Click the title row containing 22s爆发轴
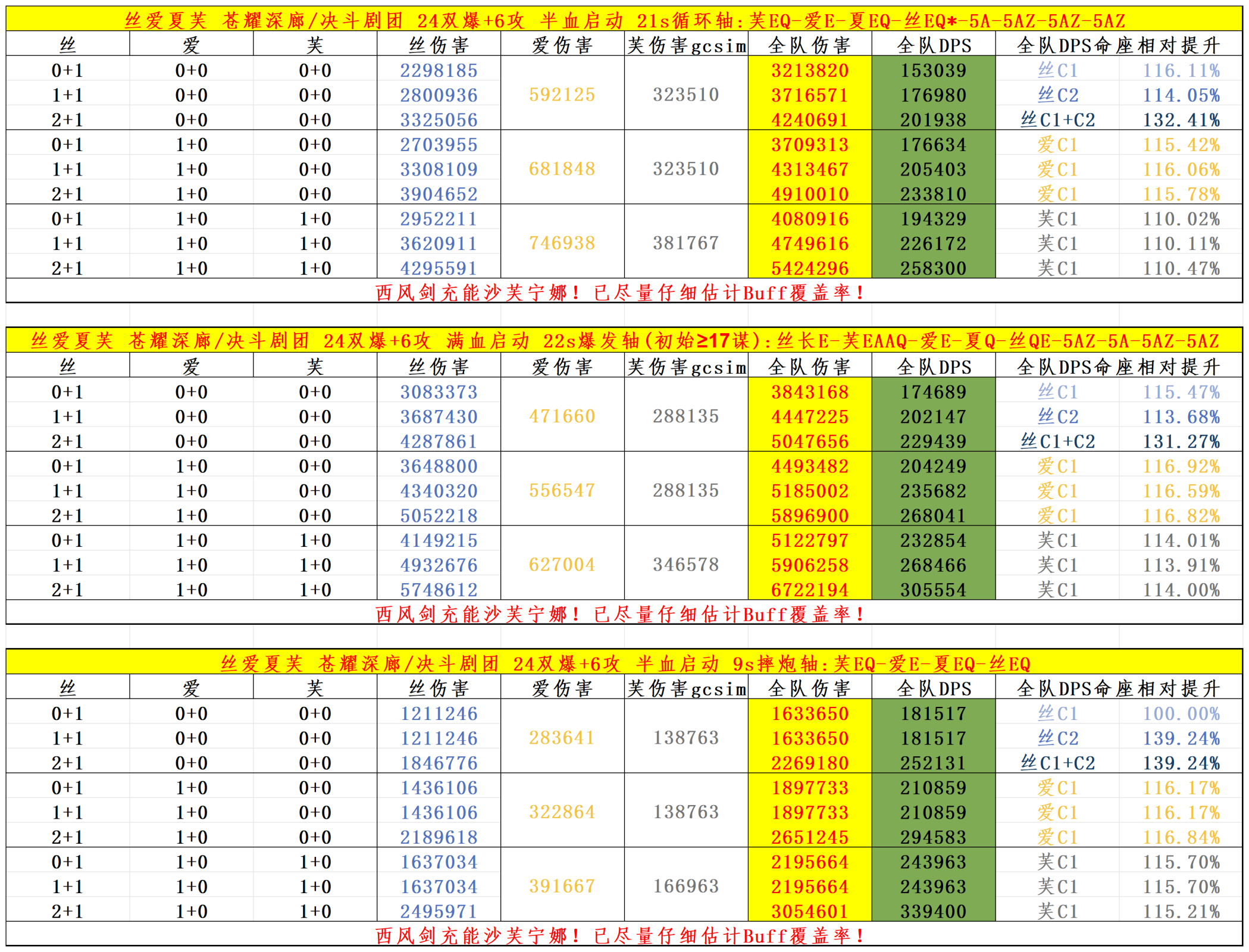Screen dimensions: 1249x952 [x=624, y=340]
